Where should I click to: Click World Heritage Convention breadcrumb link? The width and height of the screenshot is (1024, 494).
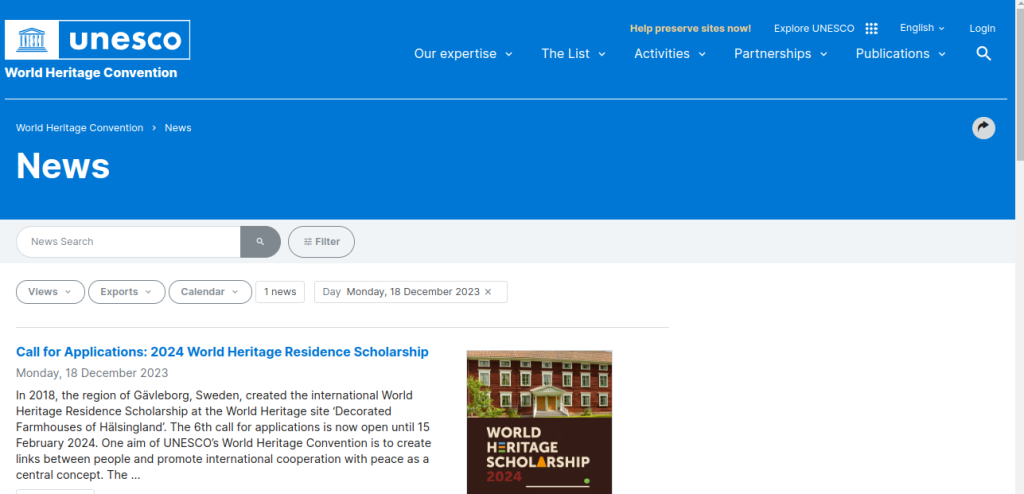[x=80, y=128]
